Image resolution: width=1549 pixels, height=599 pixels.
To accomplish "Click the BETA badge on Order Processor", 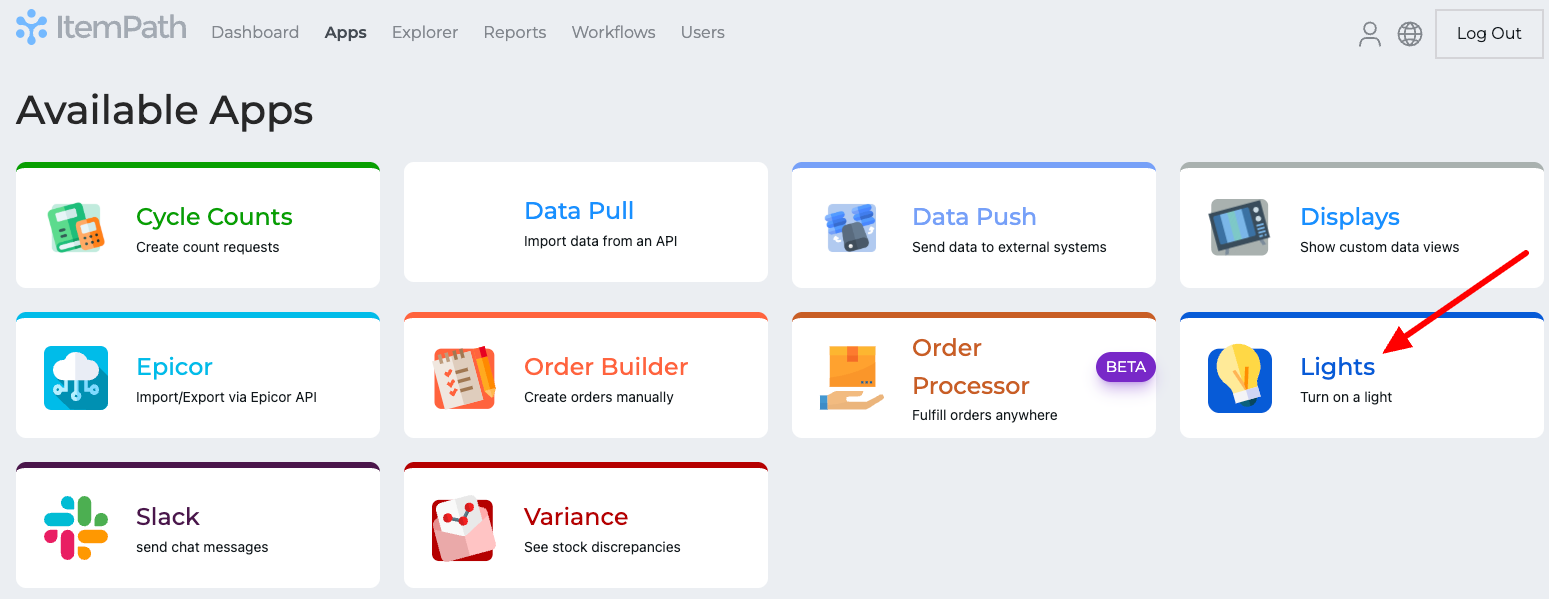I will point(1125,367).
